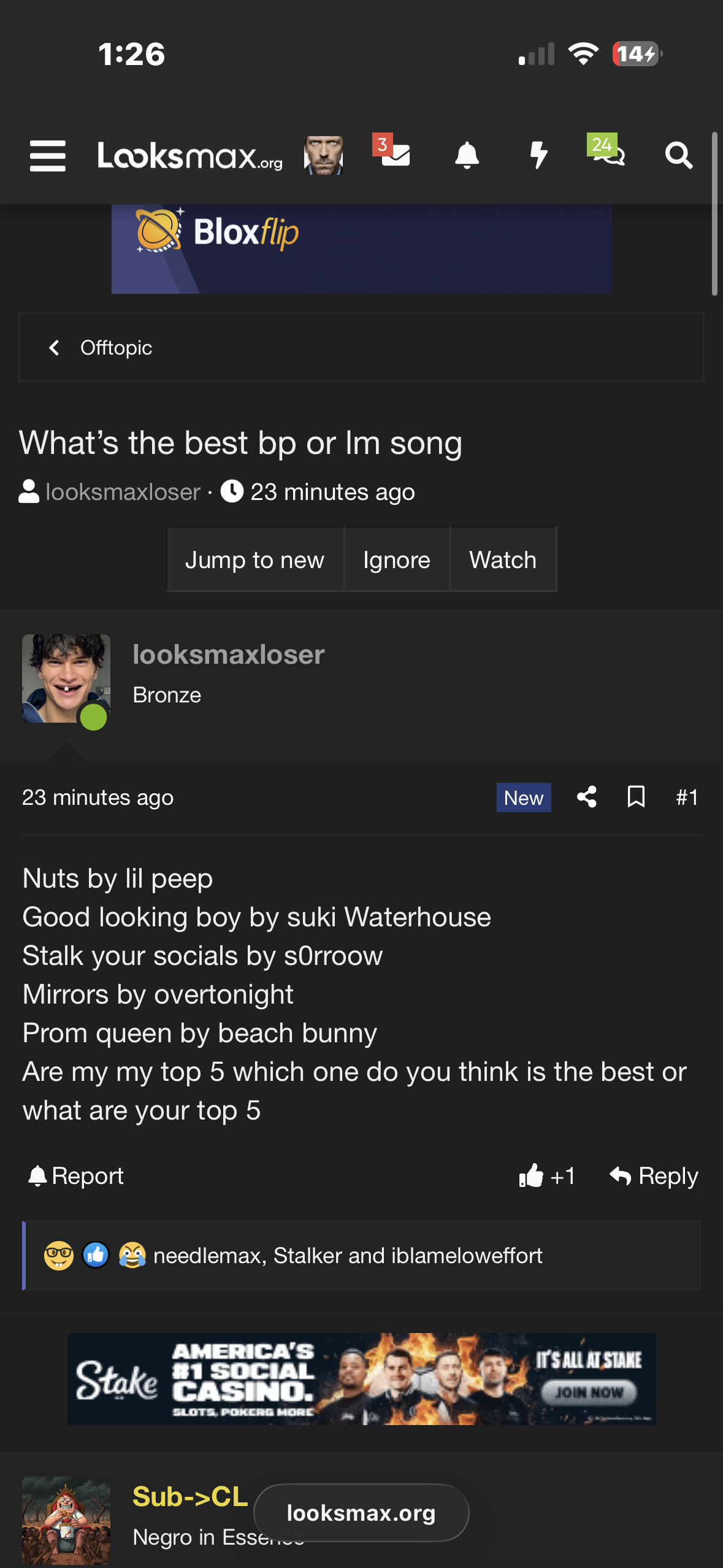The height and width of the screenshot is (1568, 723).
Task: Reply to looksmaxloser's post
Action: pos(654,1176)
